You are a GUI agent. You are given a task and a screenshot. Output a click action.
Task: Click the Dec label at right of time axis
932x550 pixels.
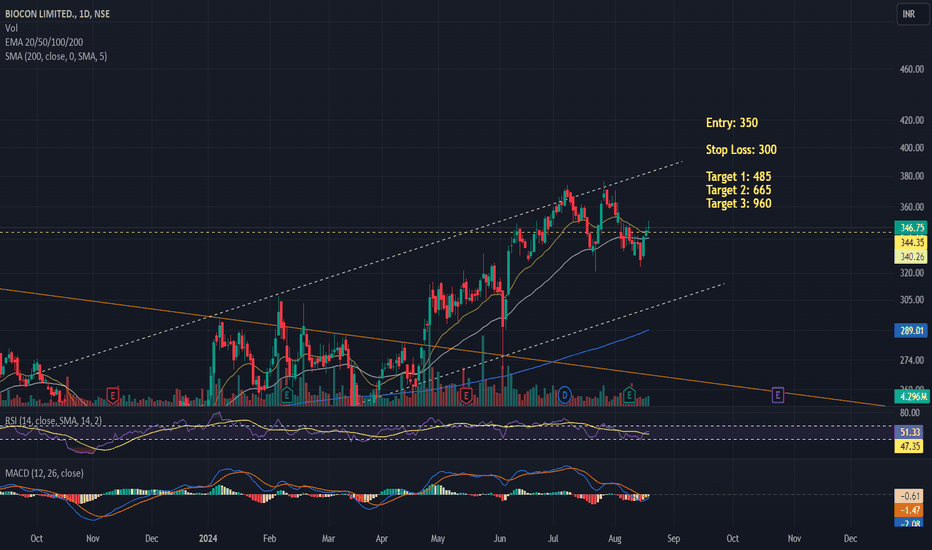(x=851, y=539)
